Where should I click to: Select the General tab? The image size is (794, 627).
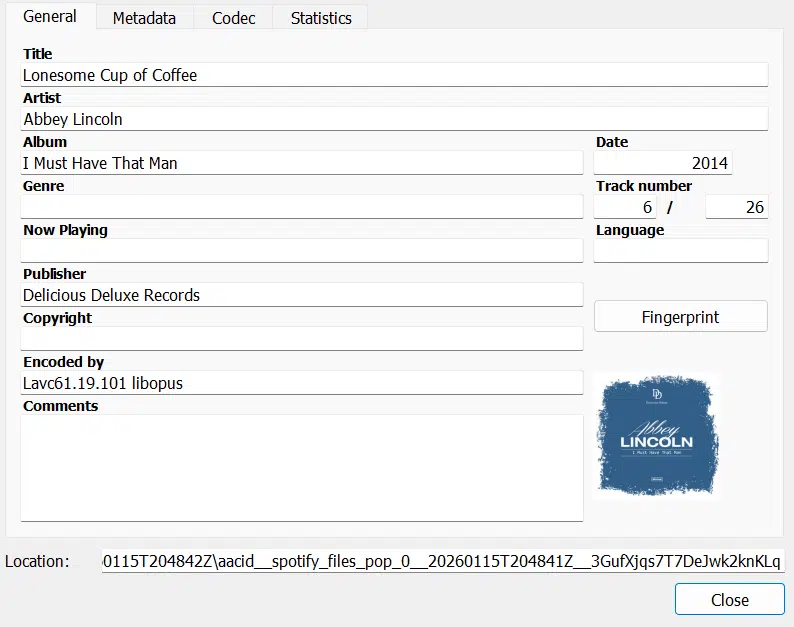[50, 17]
